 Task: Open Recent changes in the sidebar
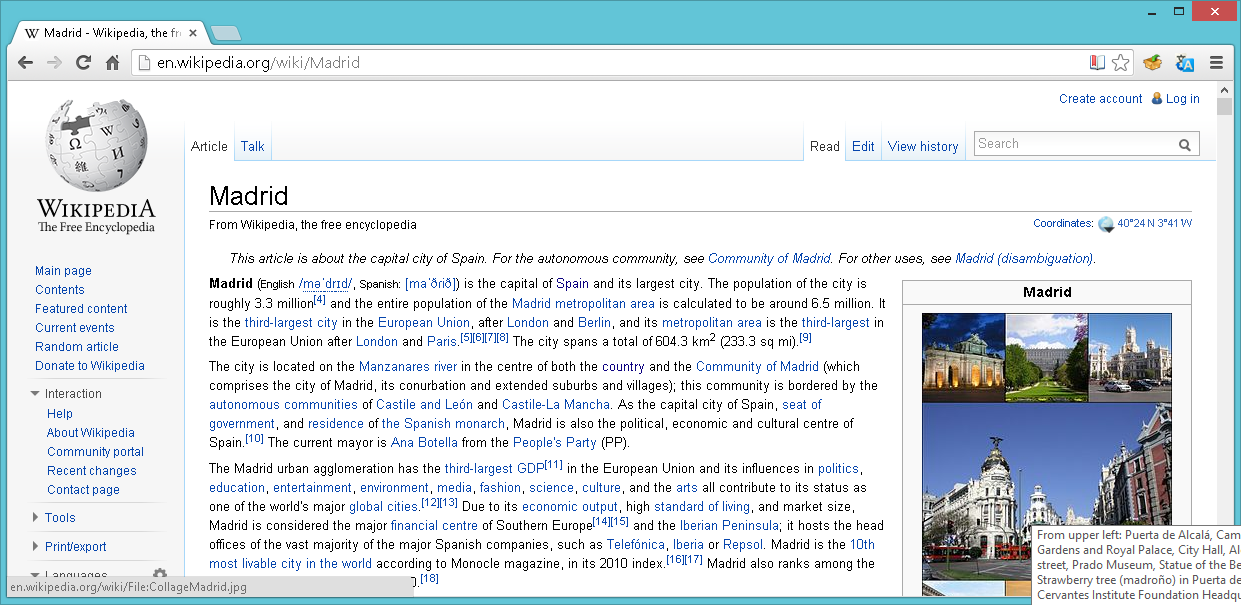(x=92, y=471)
